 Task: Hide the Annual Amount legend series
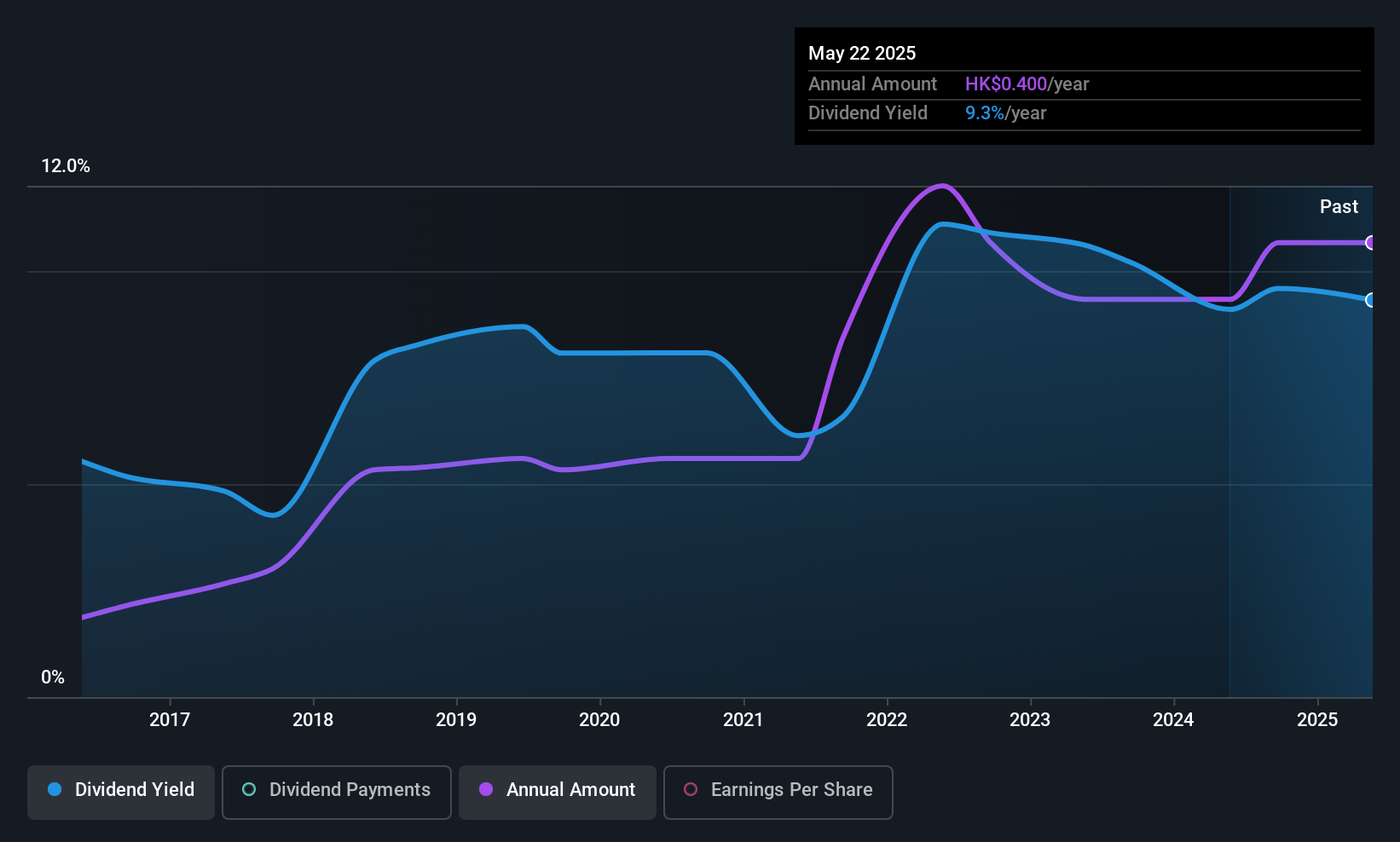558,791
